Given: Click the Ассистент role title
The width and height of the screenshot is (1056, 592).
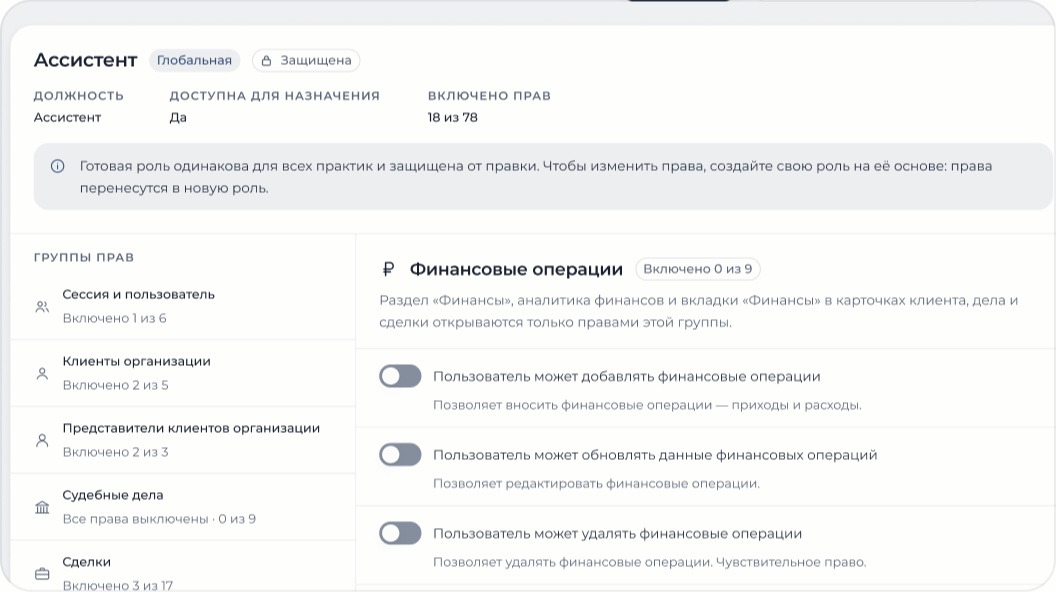Looking at the screenshot, I should coord(86,61).
